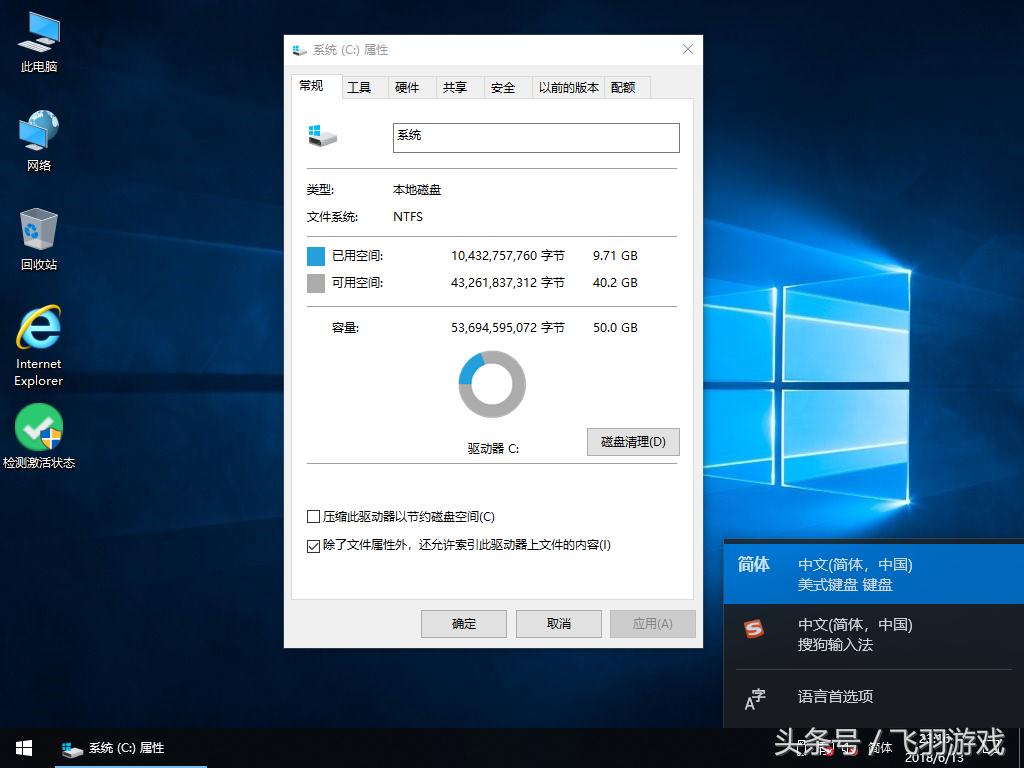Switch to the 工具 tab
Image resolution: width=1024 pixels, height=768 pixels.
point(359,88)
